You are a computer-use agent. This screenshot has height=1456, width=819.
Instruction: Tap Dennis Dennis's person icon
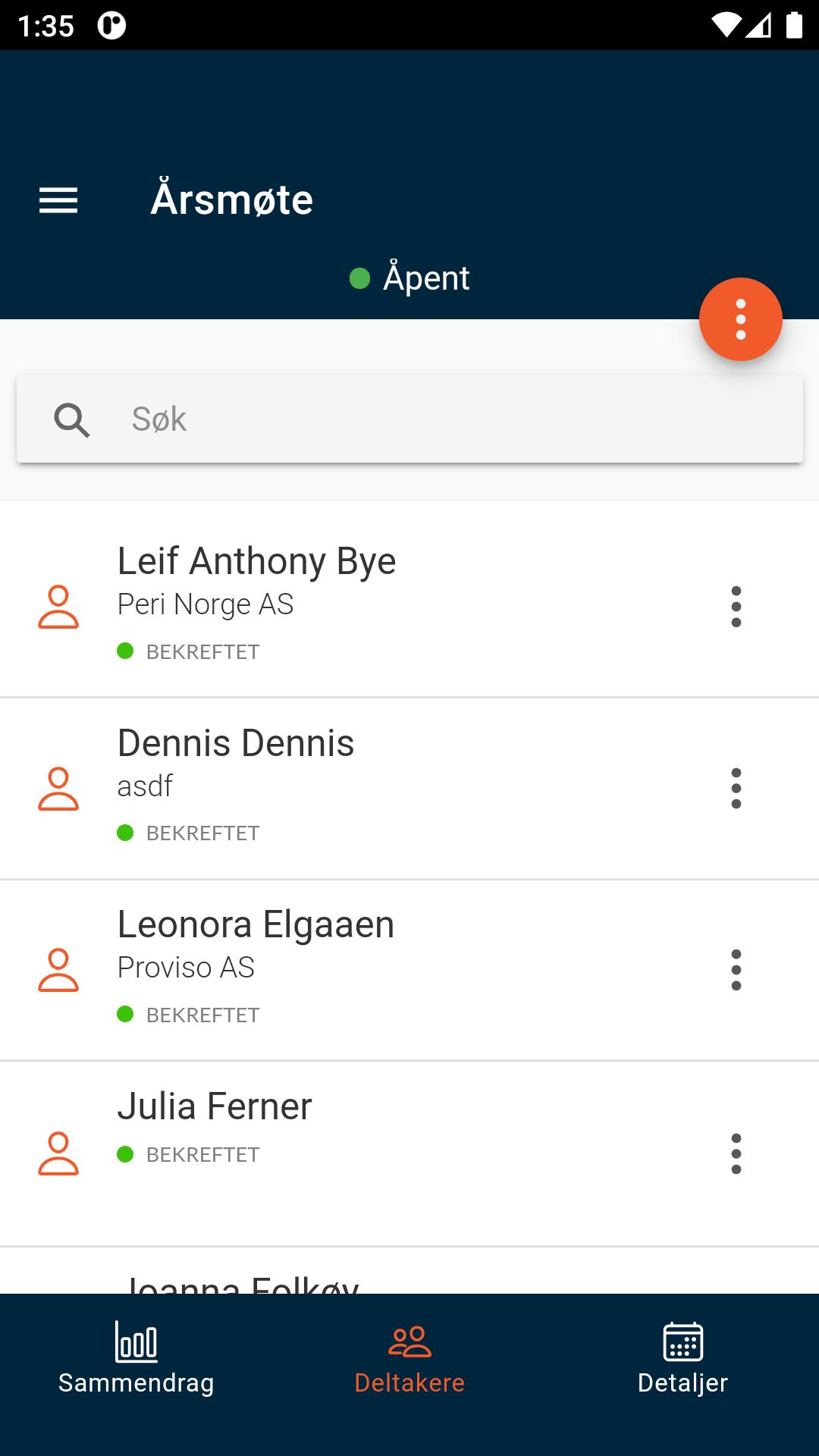point(58,789)
